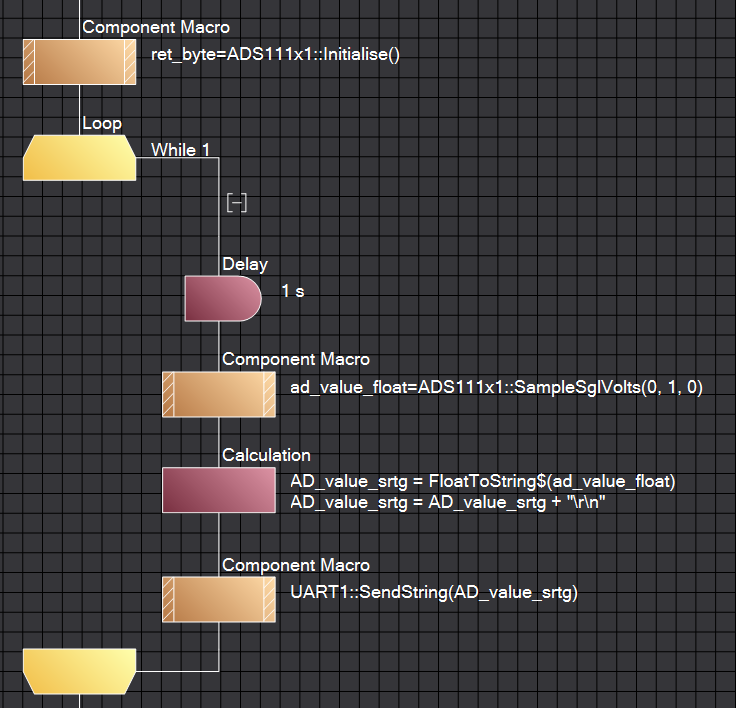736x708 pixels.
Task: Click the 'While 1' loop condition text
Action: pos(180,150)
